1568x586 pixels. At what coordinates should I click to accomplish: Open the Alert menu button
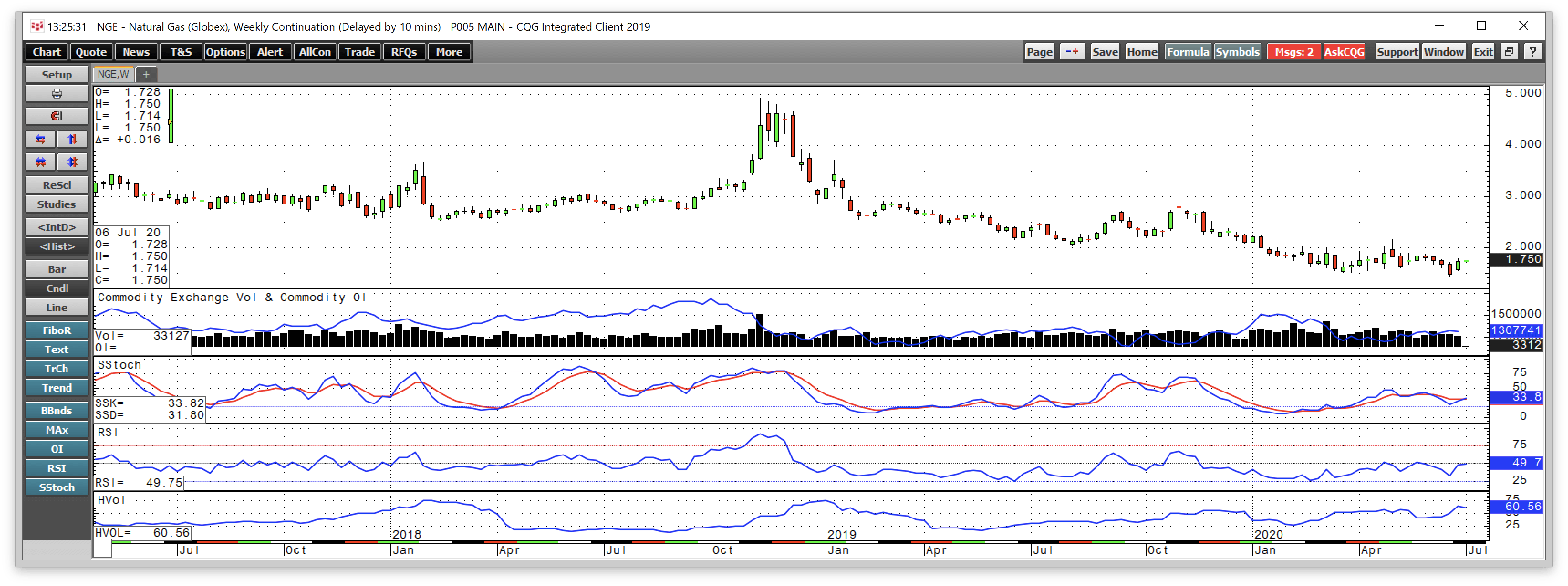pos(270,52)
